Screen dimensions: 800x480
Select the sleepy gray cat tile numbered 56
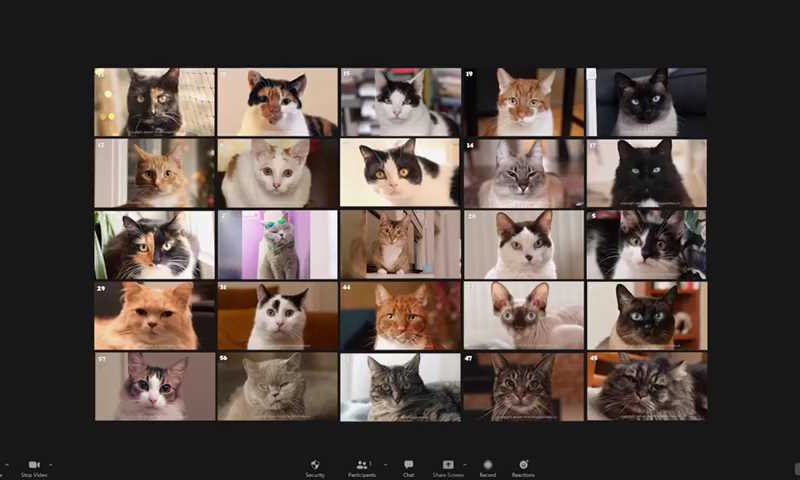pyautogui.click(x=277, y=386)
